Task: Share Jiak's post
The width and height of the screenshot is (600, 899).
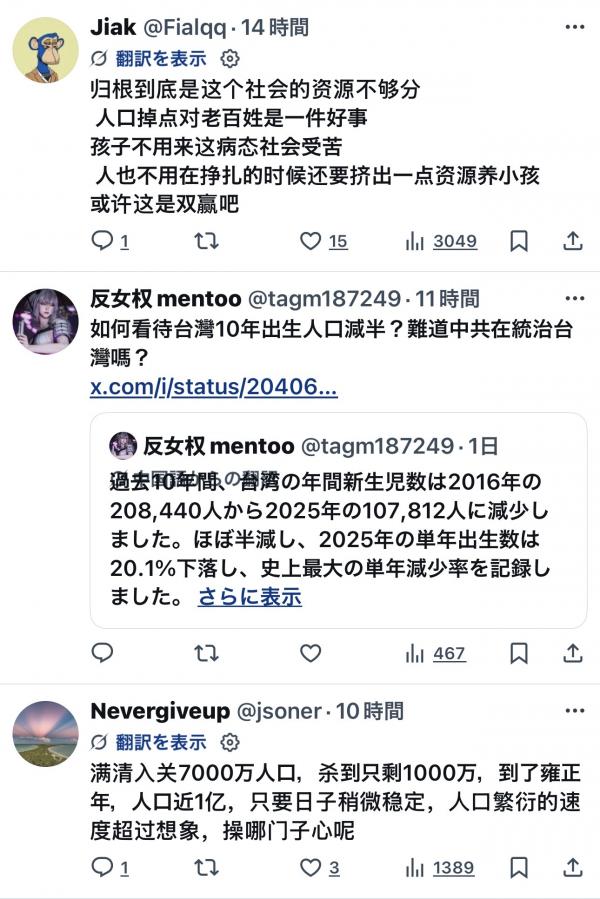Action: (572, 241)
